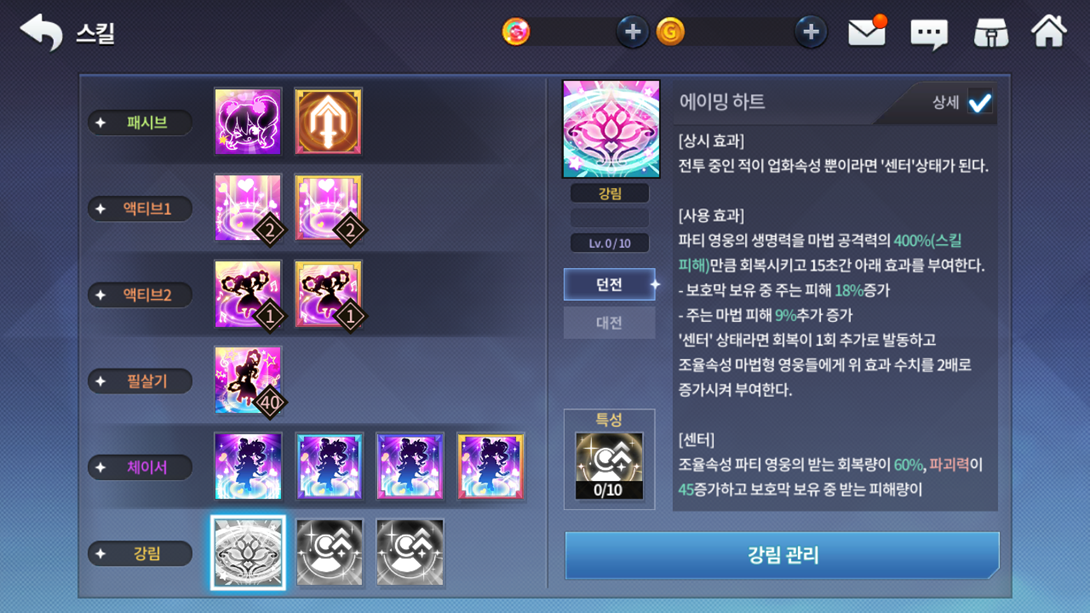Toggle the 상세 detail checkbox

pyautogui.click(x=980, y=103)
